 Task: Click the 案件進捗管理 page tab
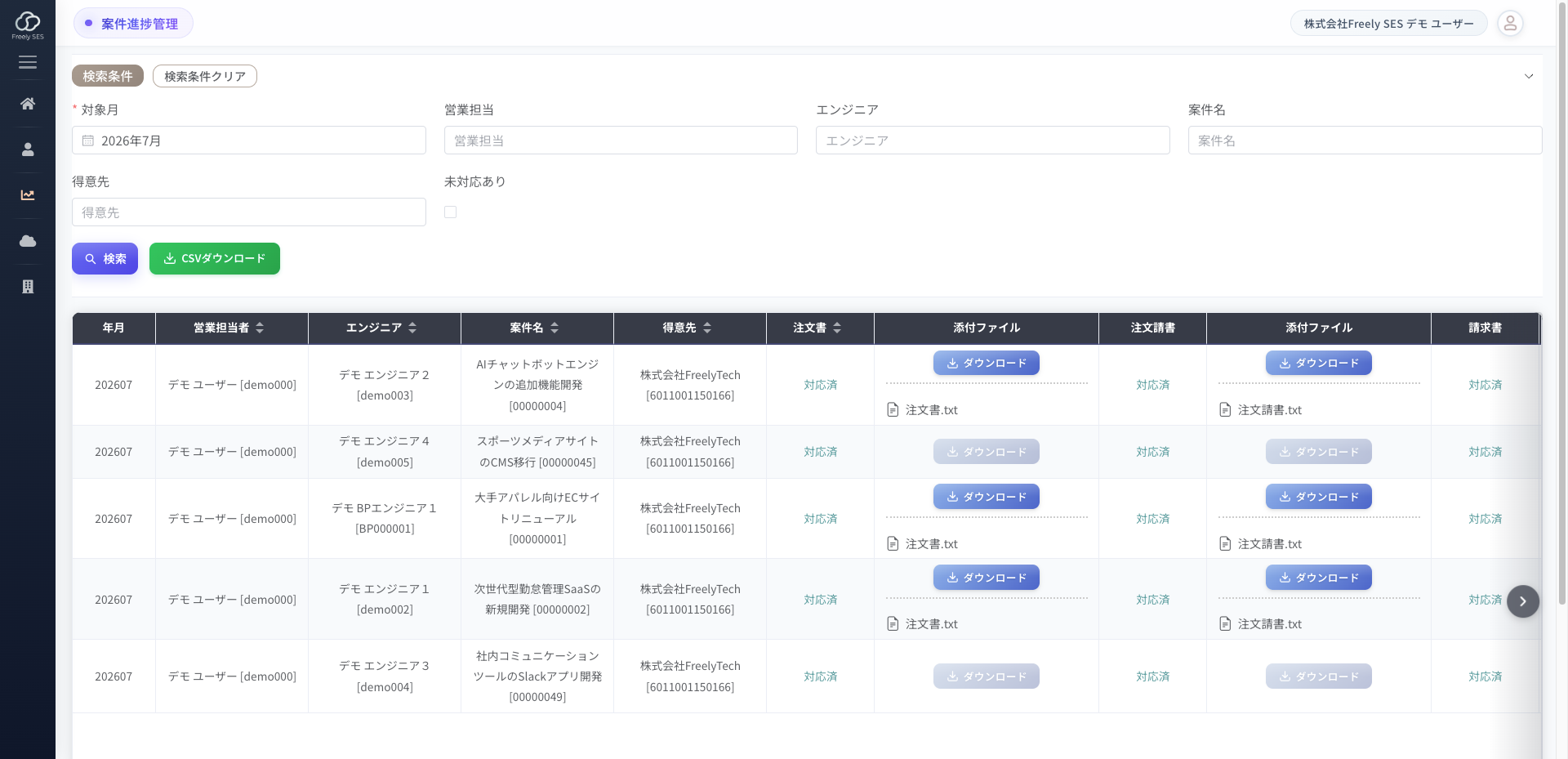(x=133, y=24)
